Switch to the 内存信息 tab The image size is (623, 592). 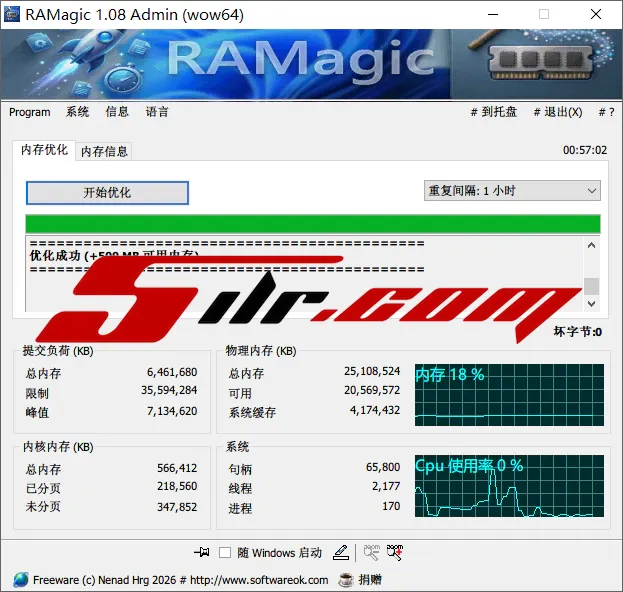[104, 151]
